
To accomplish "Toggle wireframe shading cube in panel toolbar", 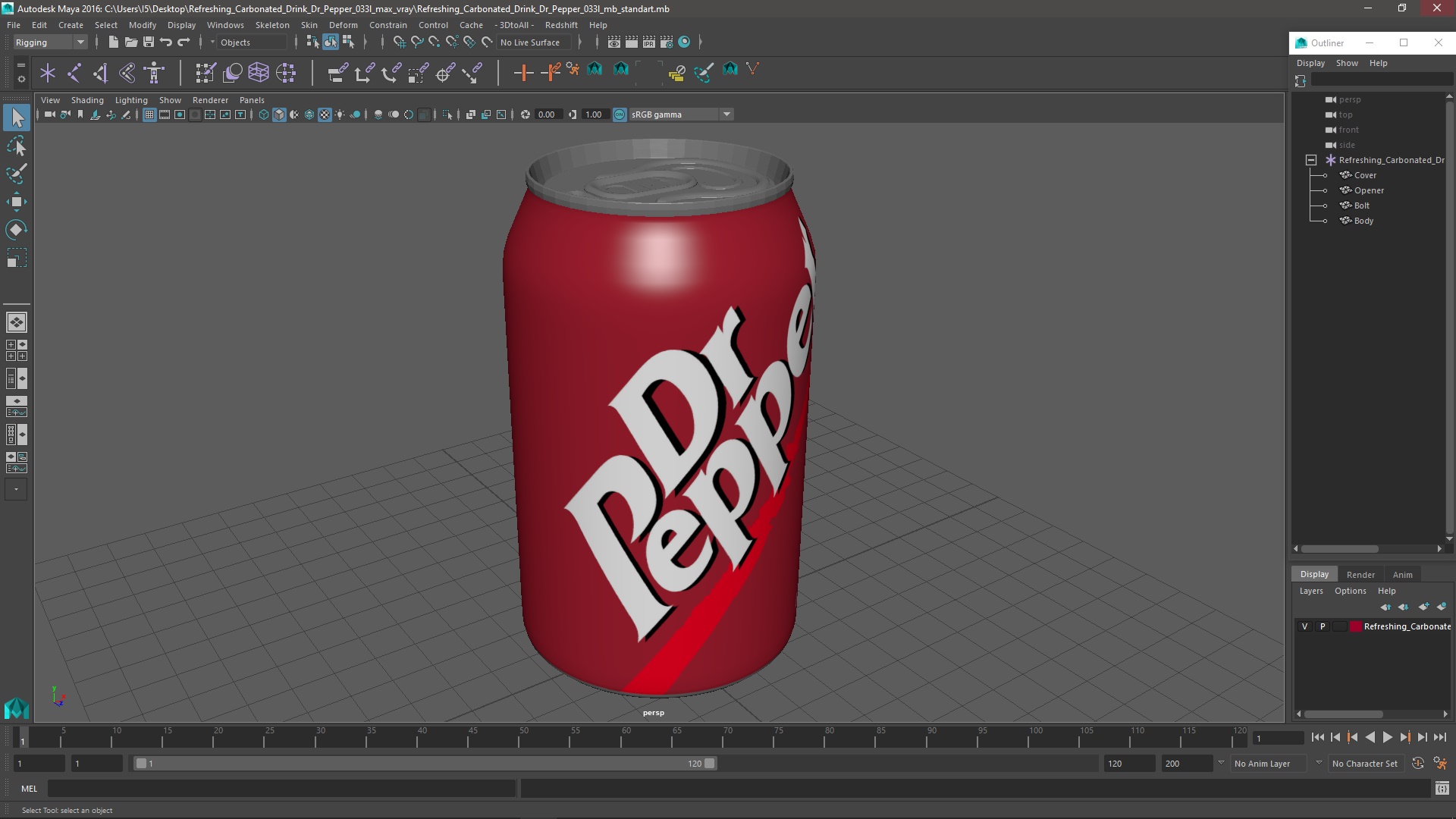I will [x=264, y=115].
